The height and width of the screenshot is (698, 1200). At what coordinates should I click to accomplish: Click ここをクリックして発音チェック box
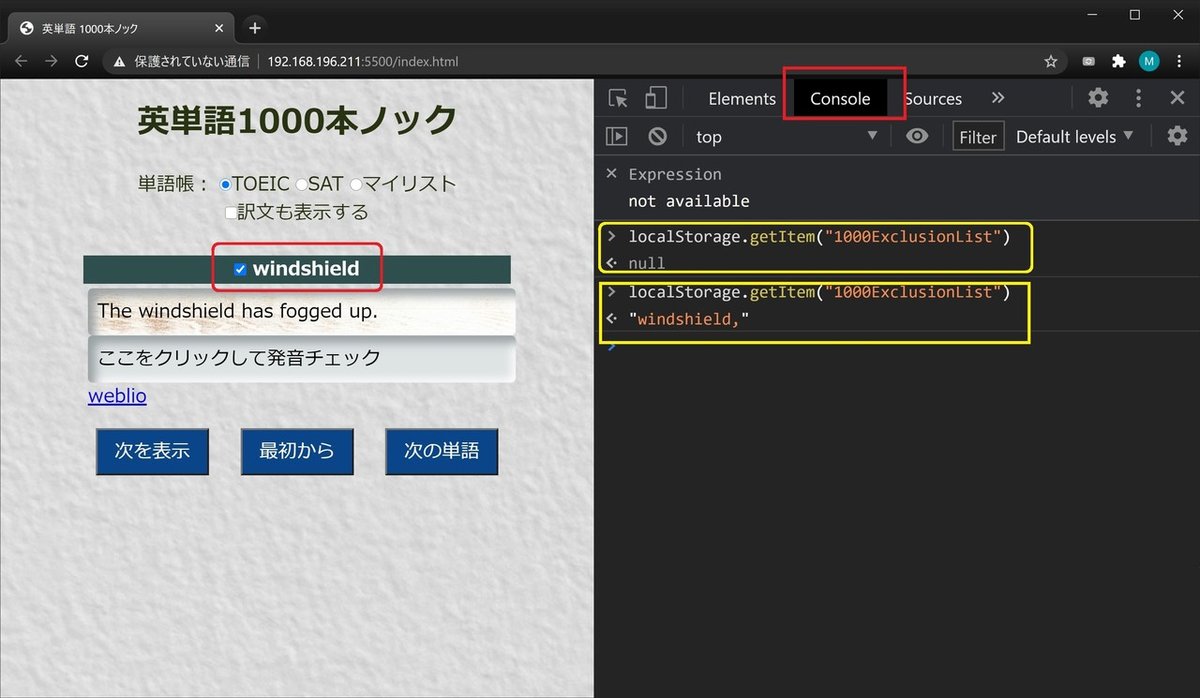(x=302, y=359)
